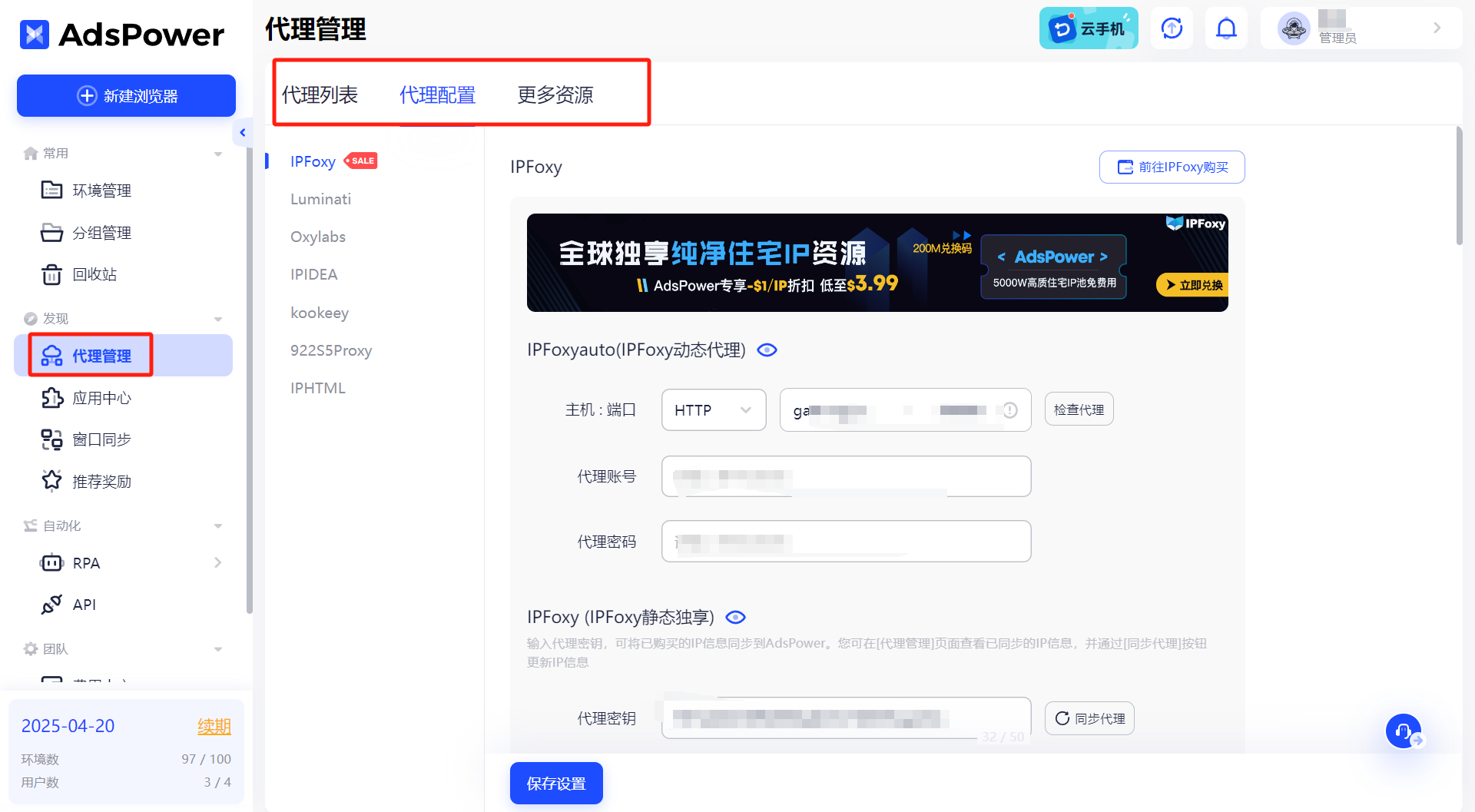Click the main page vertical scrollbar

tap(1460, 186)
